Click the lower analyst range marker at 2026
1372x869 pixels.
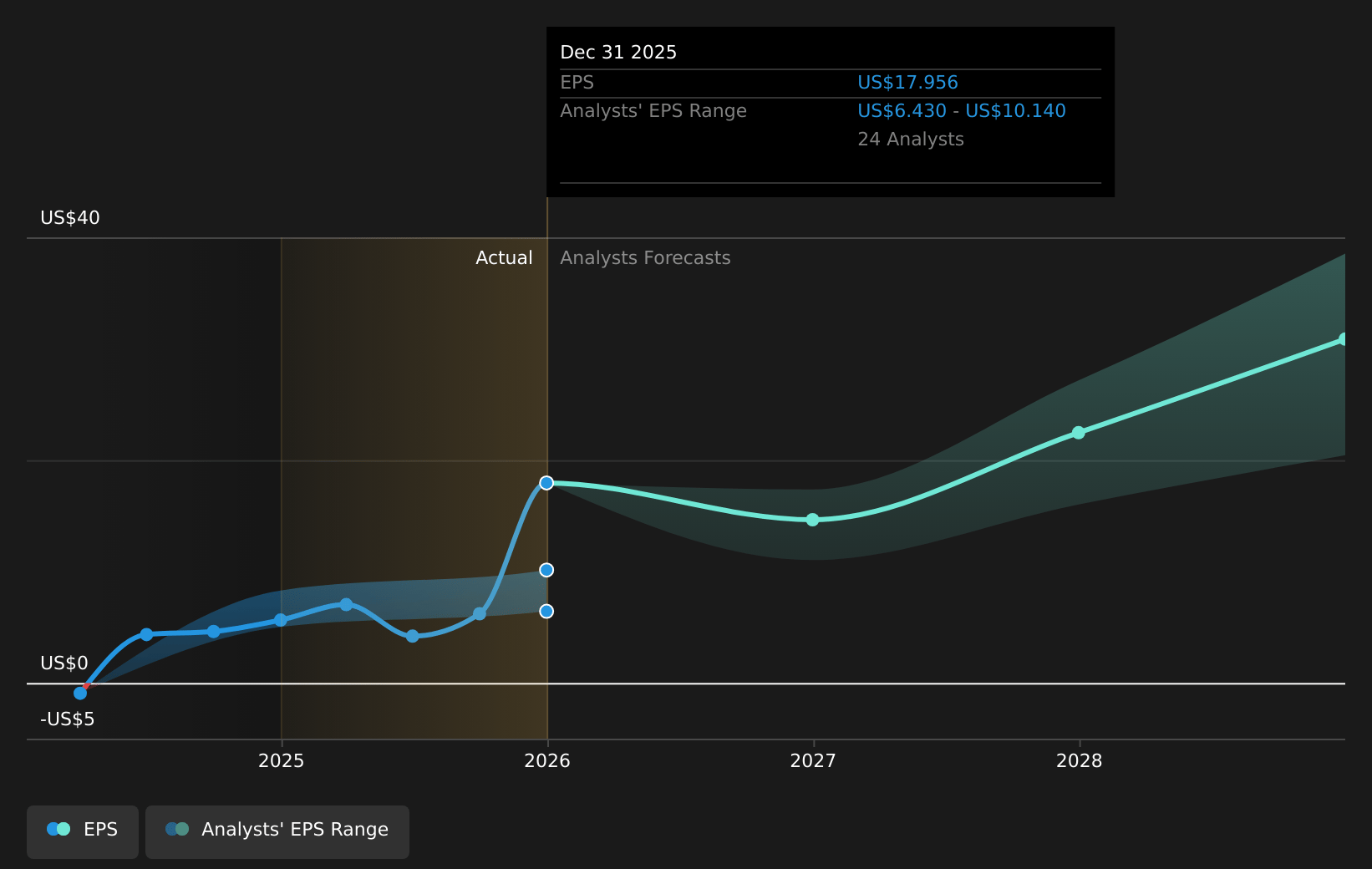tap(546, 612)
